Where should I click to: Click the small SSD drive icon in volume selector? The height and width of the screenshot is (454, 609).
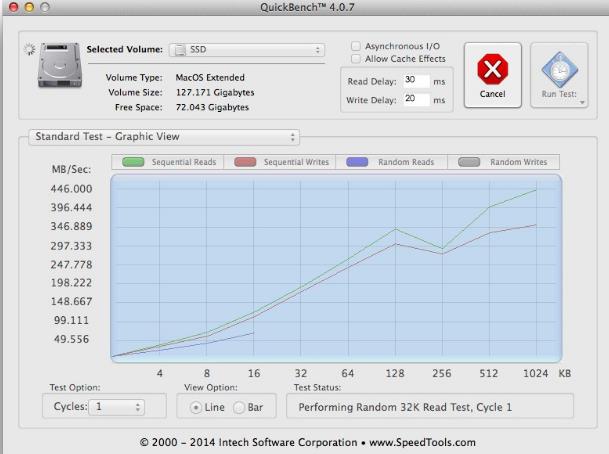click(x=179, y=50)
